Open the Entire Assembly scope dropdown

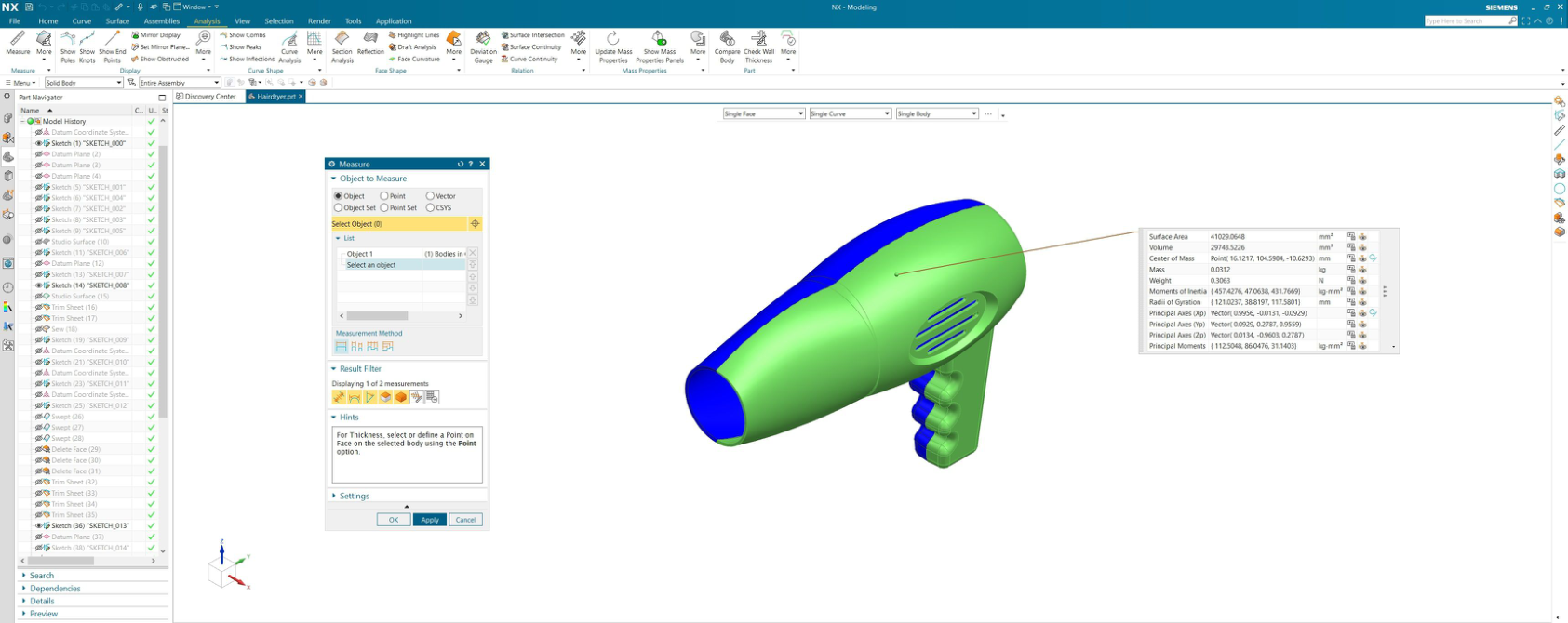(x=180, y=83)
